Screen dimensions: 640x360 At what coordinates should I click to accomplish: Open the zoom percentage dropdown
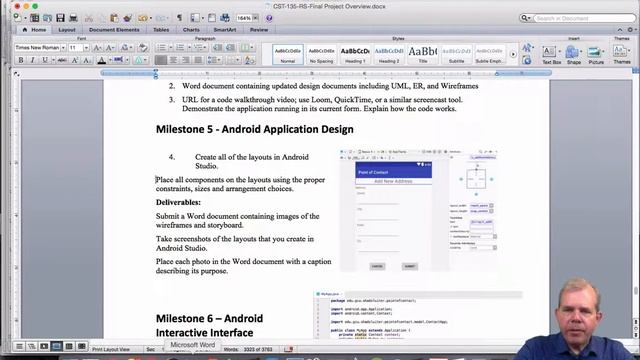256,18
